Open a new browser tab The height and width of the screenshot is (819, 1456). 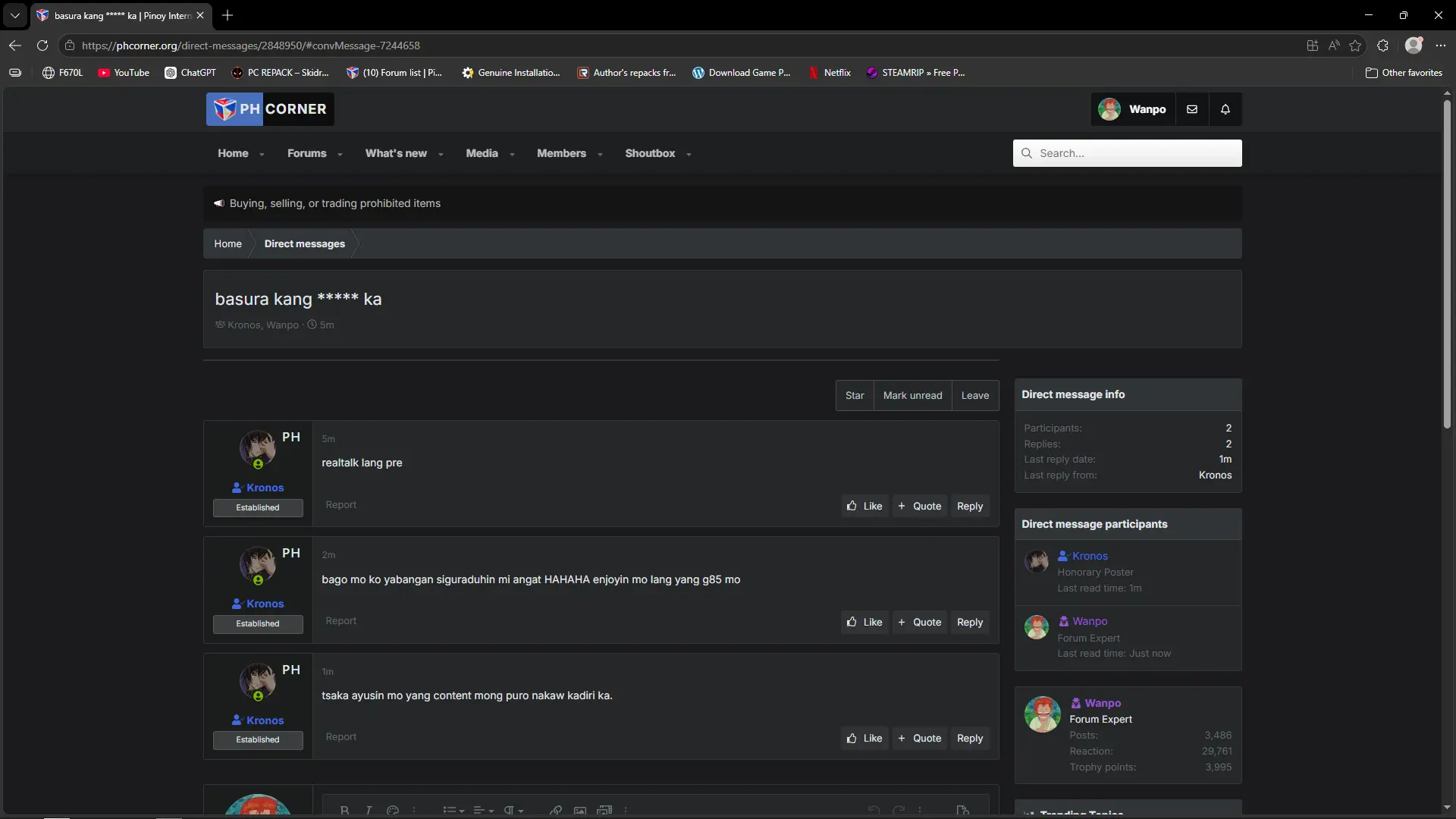227,15
